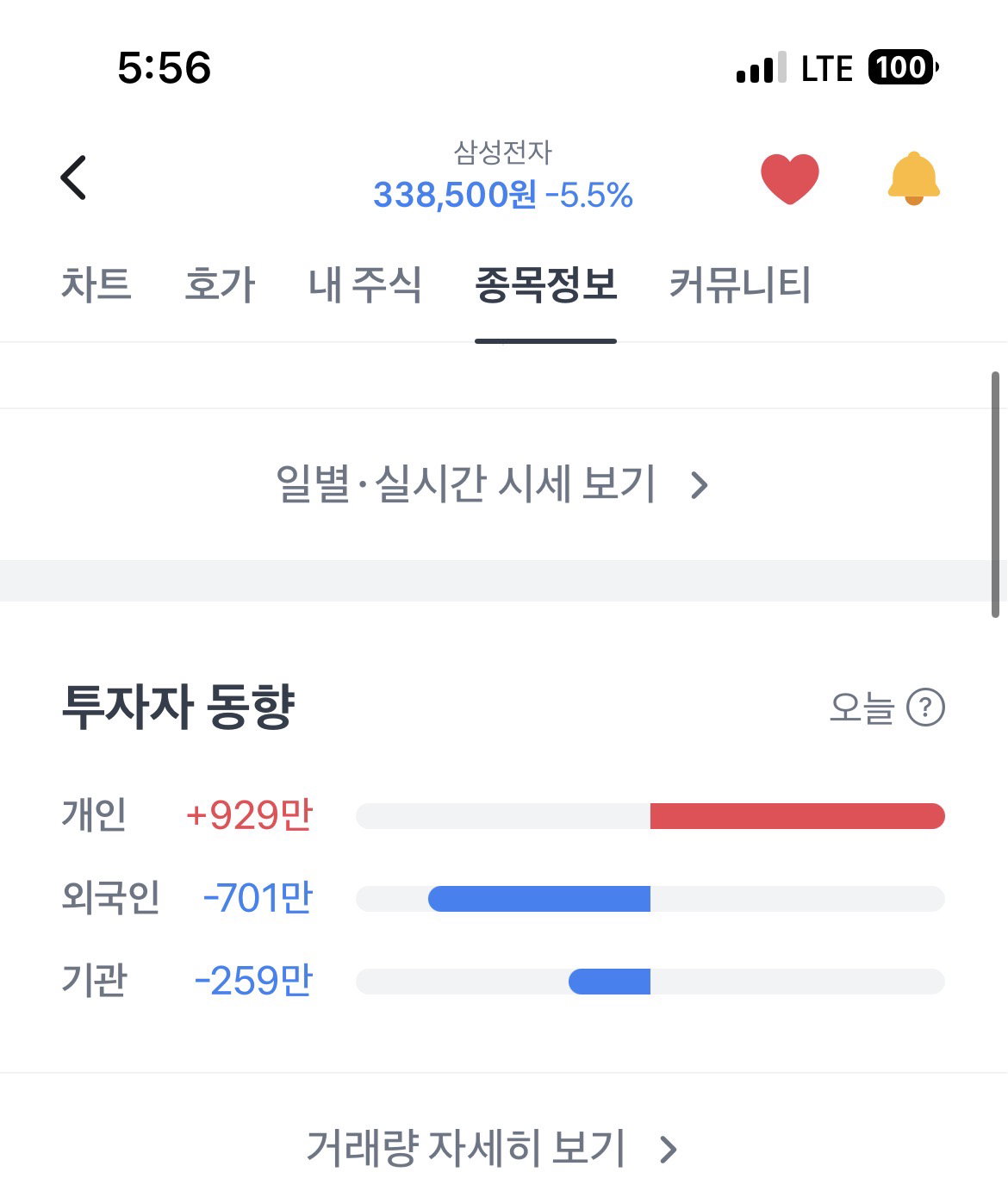Tap the back arrow icon
1008x1191 pixels.
pos(74,178)
